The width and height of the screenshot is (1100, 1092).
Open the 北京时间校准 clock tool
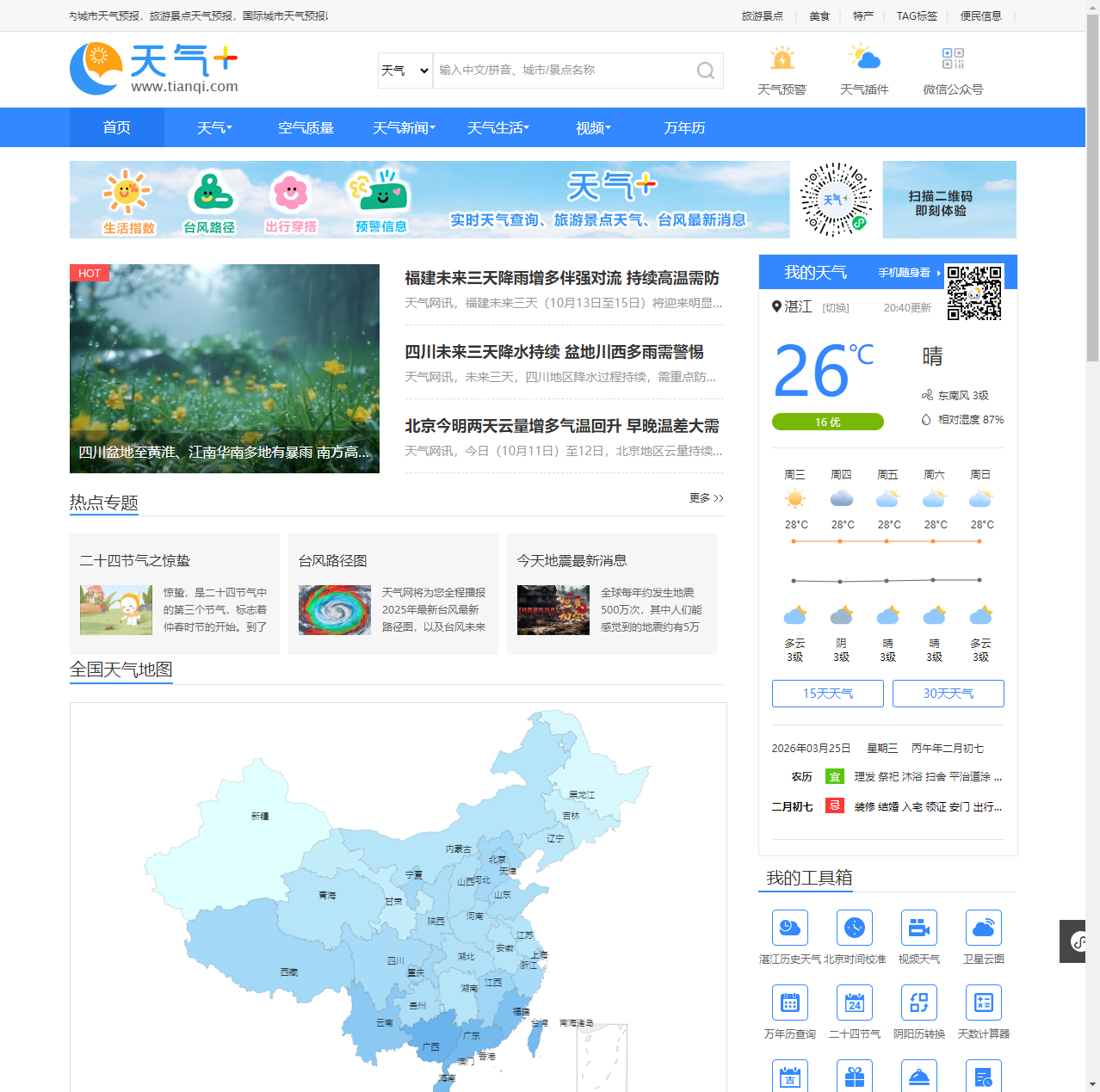click(854, 928)
